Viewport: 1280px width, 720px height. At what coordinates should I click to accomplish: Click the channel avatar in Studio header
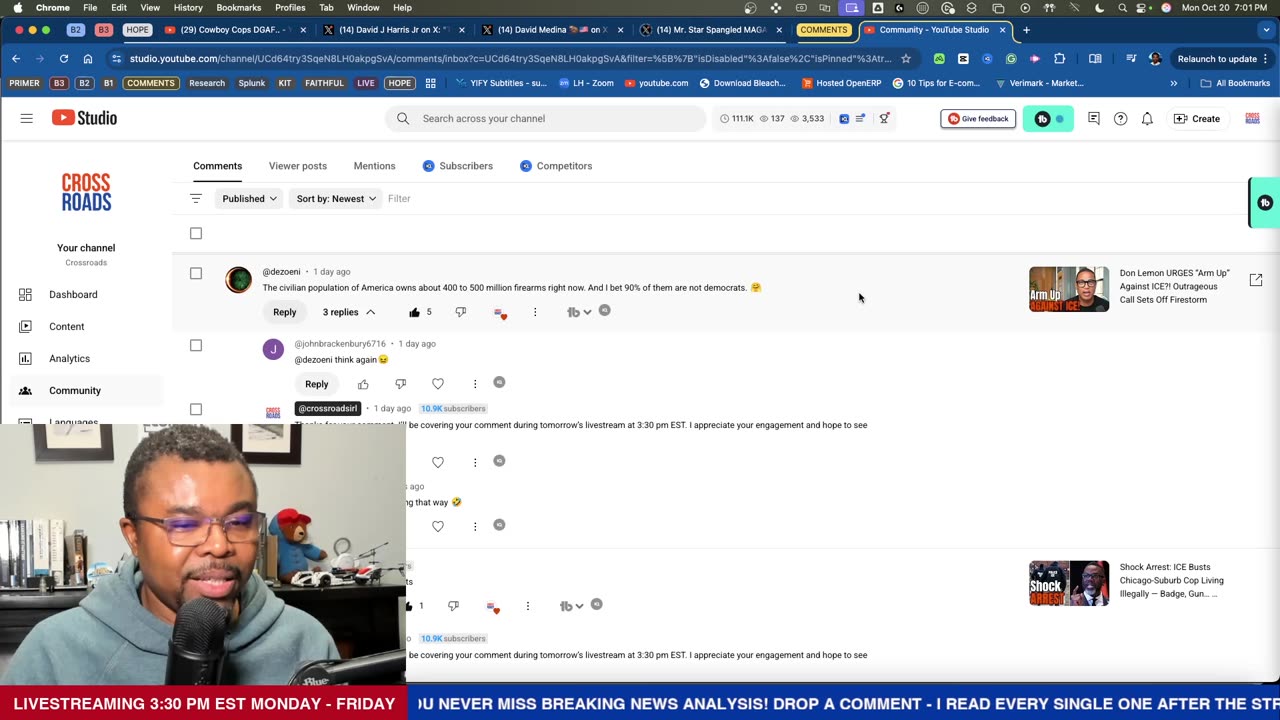(1252, 119)
